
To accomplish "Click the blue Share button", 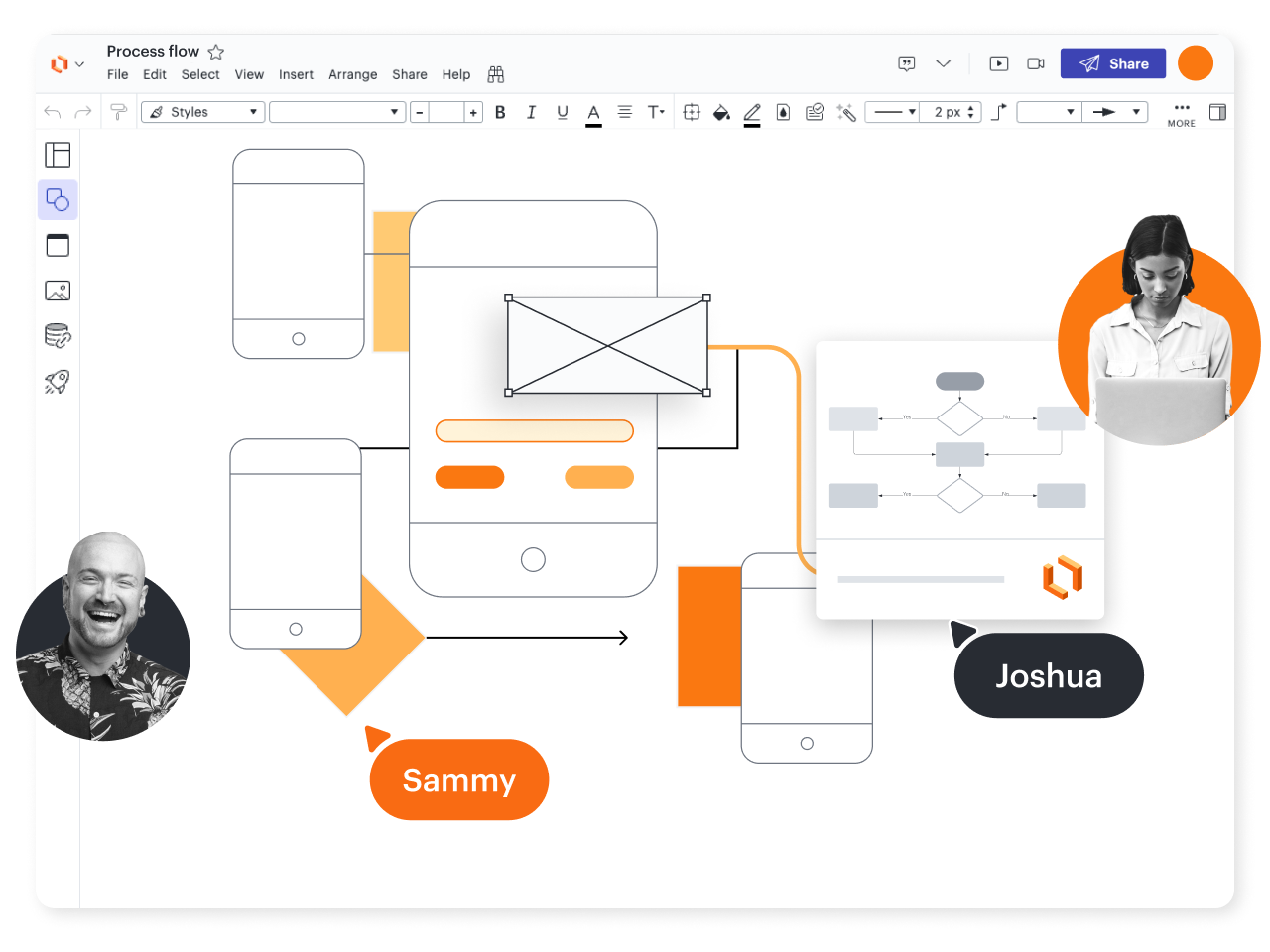I will pyautogui.click(x=1112, y=63).
